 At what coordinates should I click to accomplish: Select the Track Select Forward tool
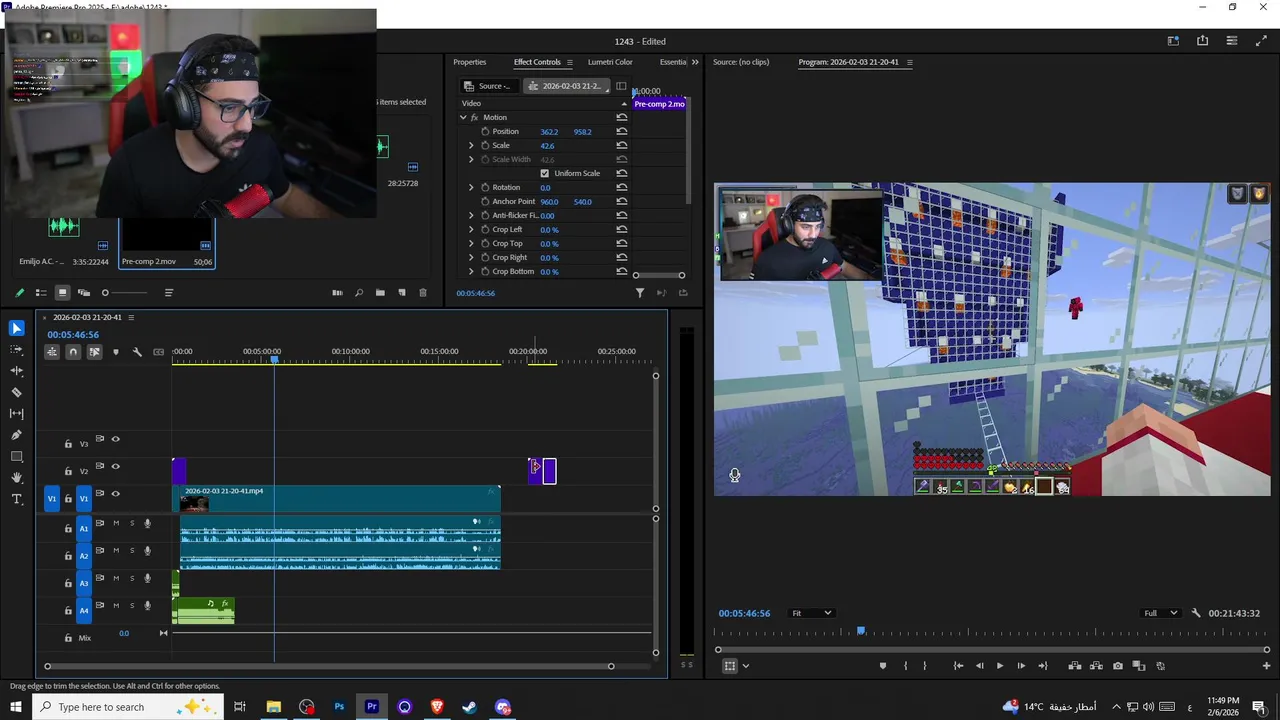(x=16, y=350)
